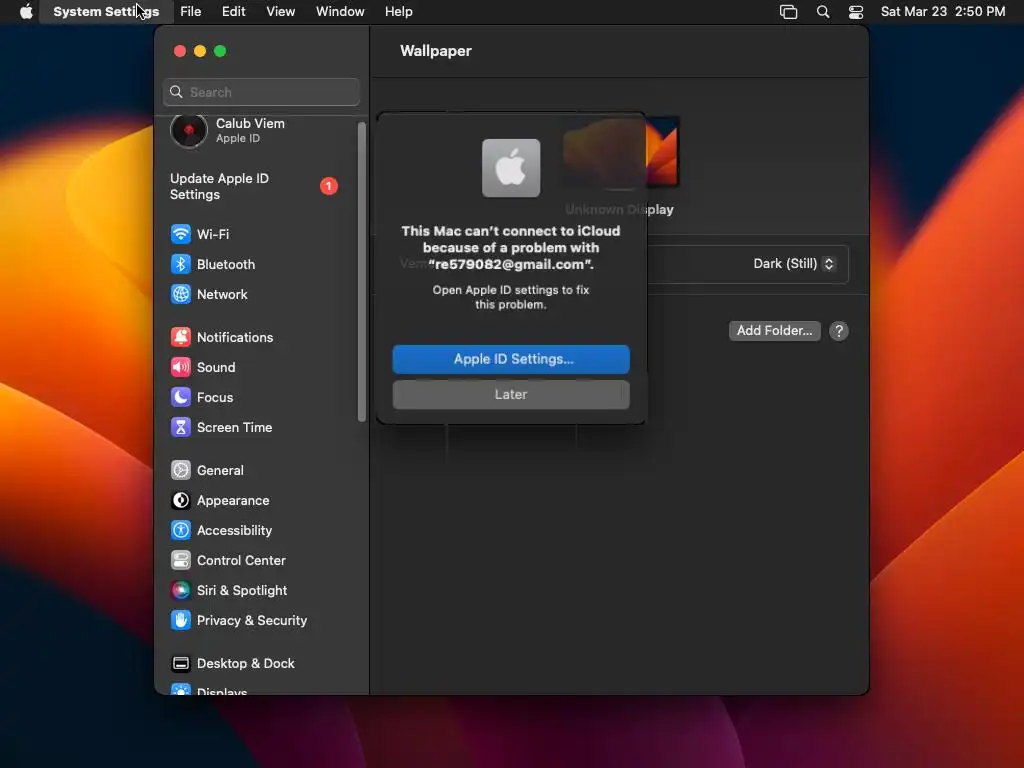Click the red notification badge showing 1
1024x768 pixels.
coord(328,186)
